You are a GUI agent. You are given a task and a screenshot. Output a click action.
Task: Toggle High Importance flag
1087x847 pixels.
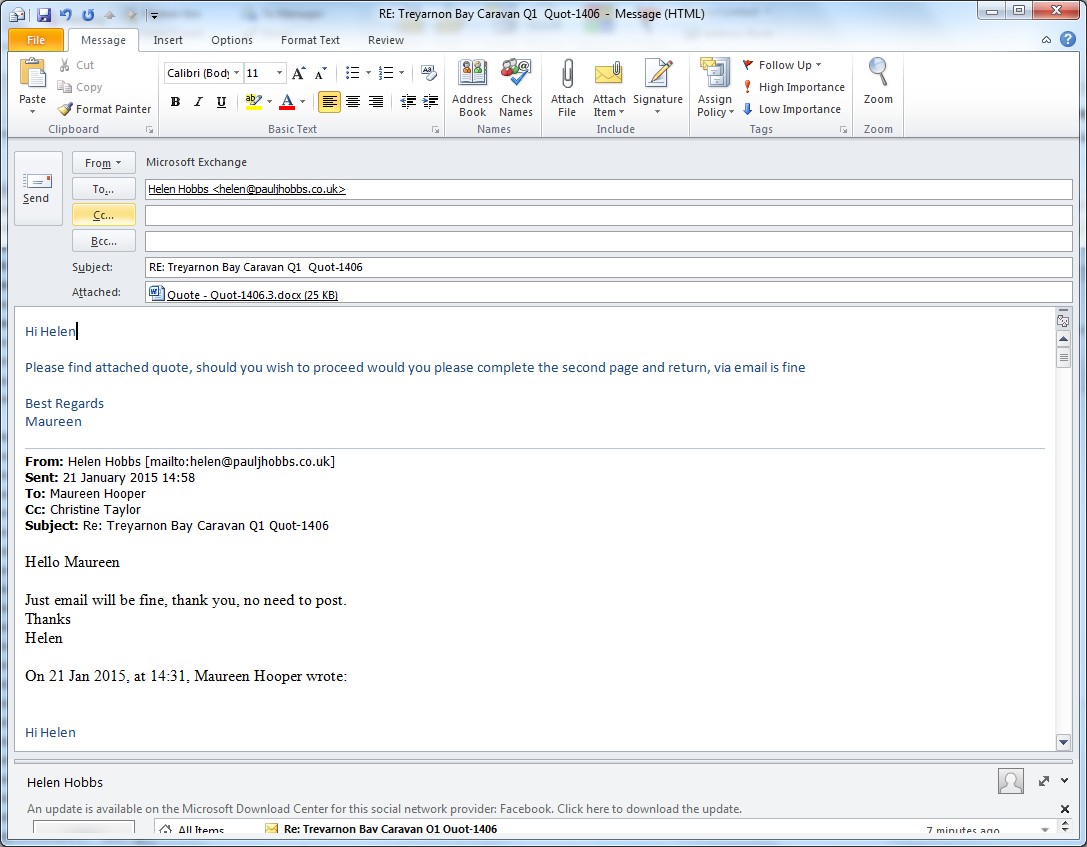click(x=794, y=87)
